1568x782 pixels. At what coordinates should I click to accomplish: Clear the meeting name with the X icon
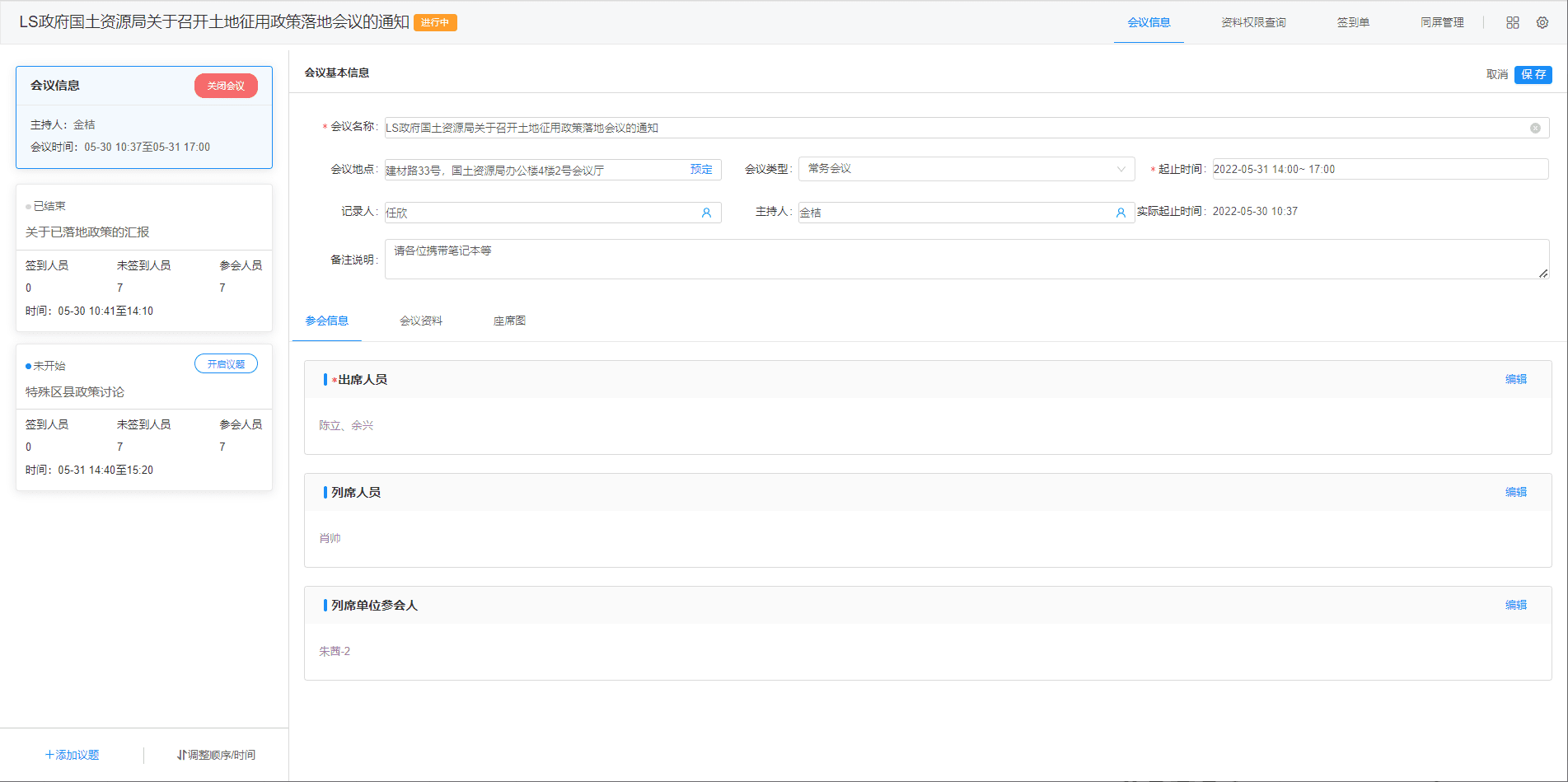(1535, 129)
